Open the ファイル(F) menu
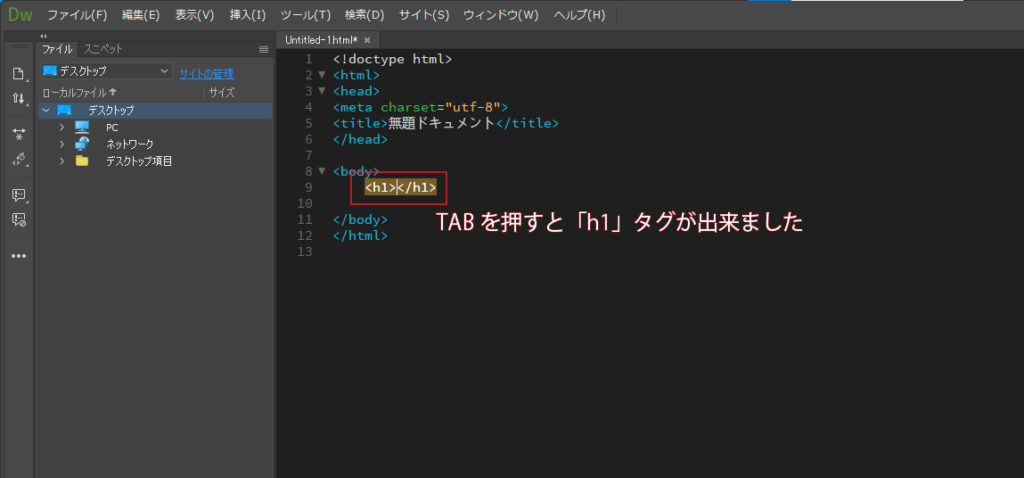 [x=77, y=15]
